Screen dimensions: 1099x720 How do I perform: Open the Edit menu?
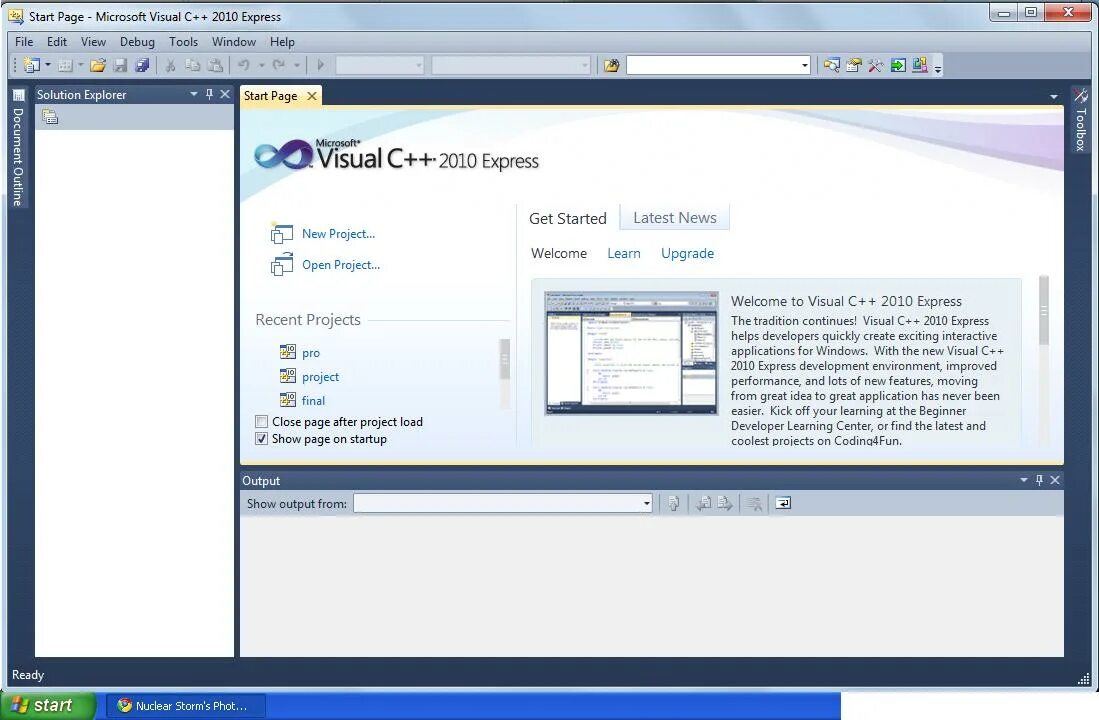57,42
